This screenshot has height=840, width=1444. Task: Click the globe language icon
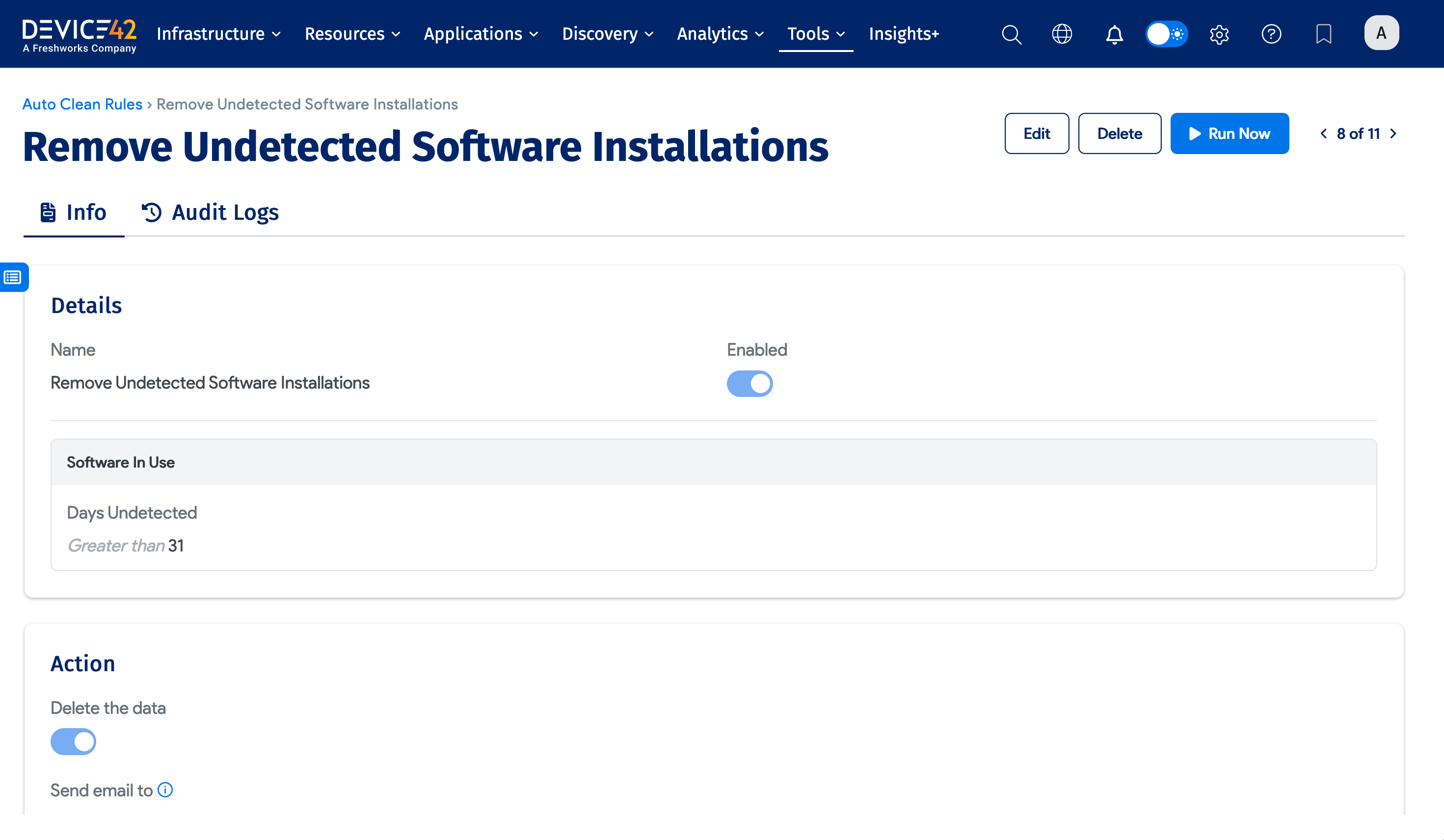(1062, 34)
